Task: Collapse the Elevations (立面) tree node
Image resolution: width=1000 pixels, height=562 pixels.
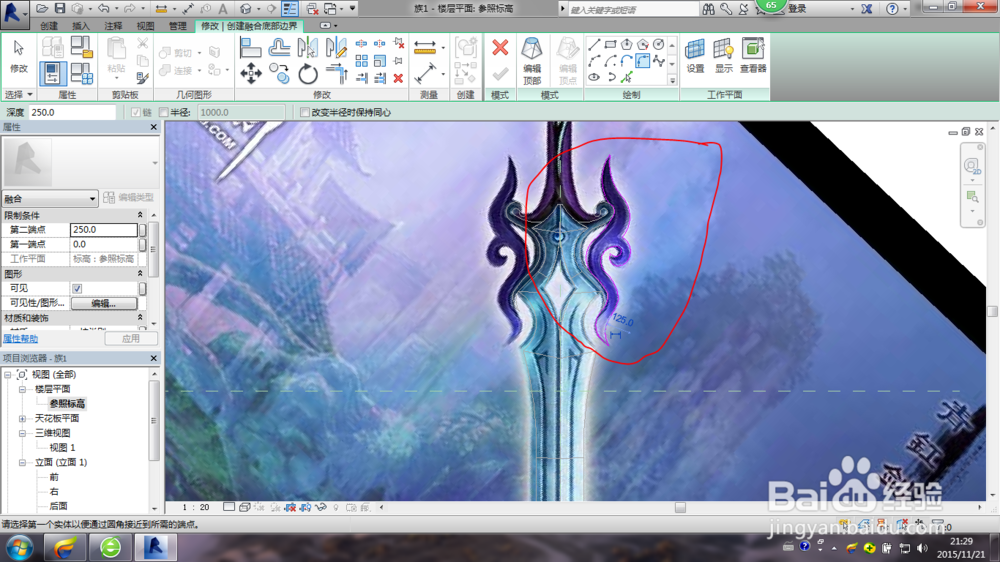Action: click(22, 462)
